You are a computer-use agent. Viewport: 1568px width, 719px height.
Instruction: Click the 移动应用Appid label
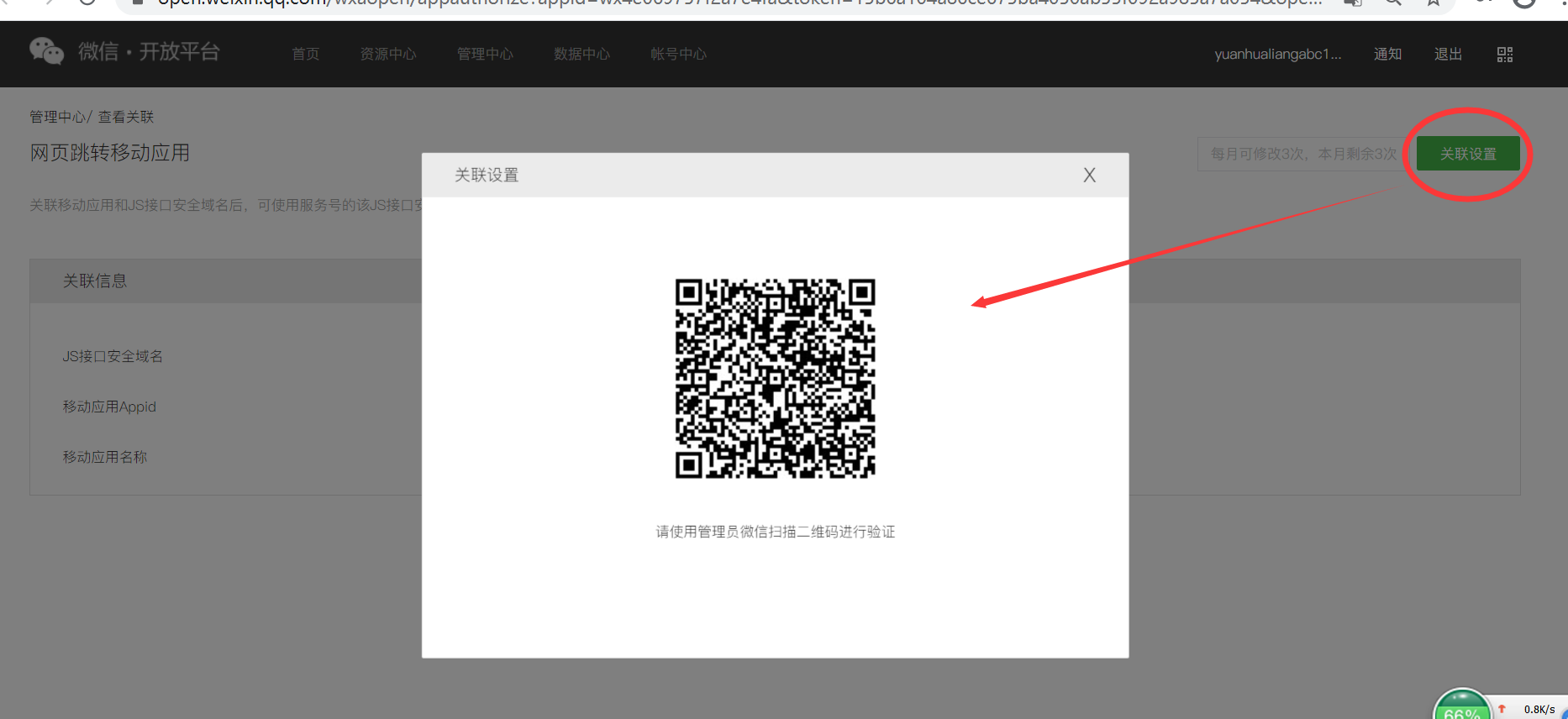pos(109,407)
